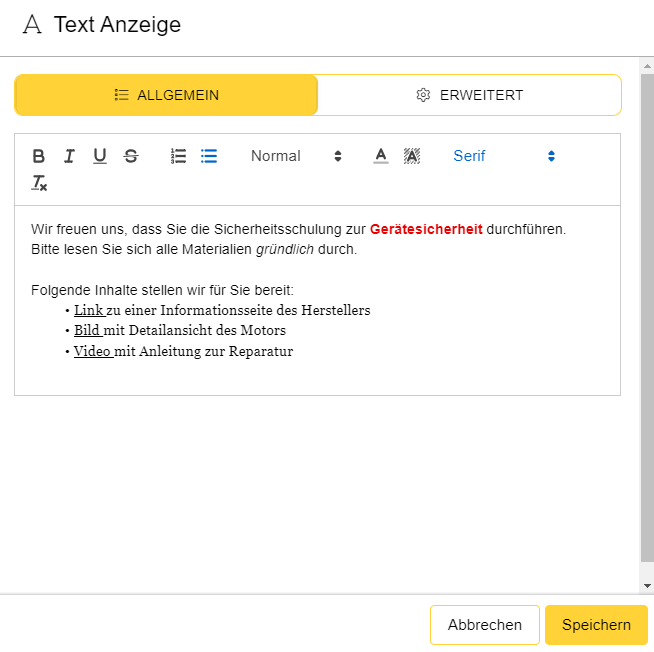The image size is (654, 652).
Task: Click the Abbrechen button
Action: point(485,625)
